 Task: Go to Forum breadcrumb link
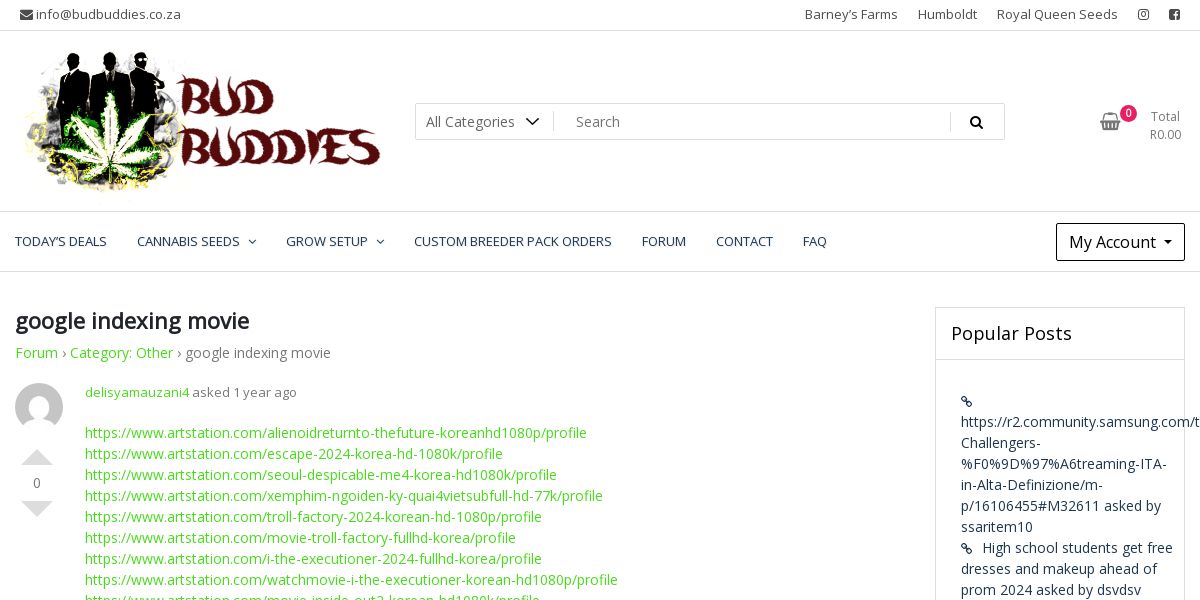click(37, 353)
